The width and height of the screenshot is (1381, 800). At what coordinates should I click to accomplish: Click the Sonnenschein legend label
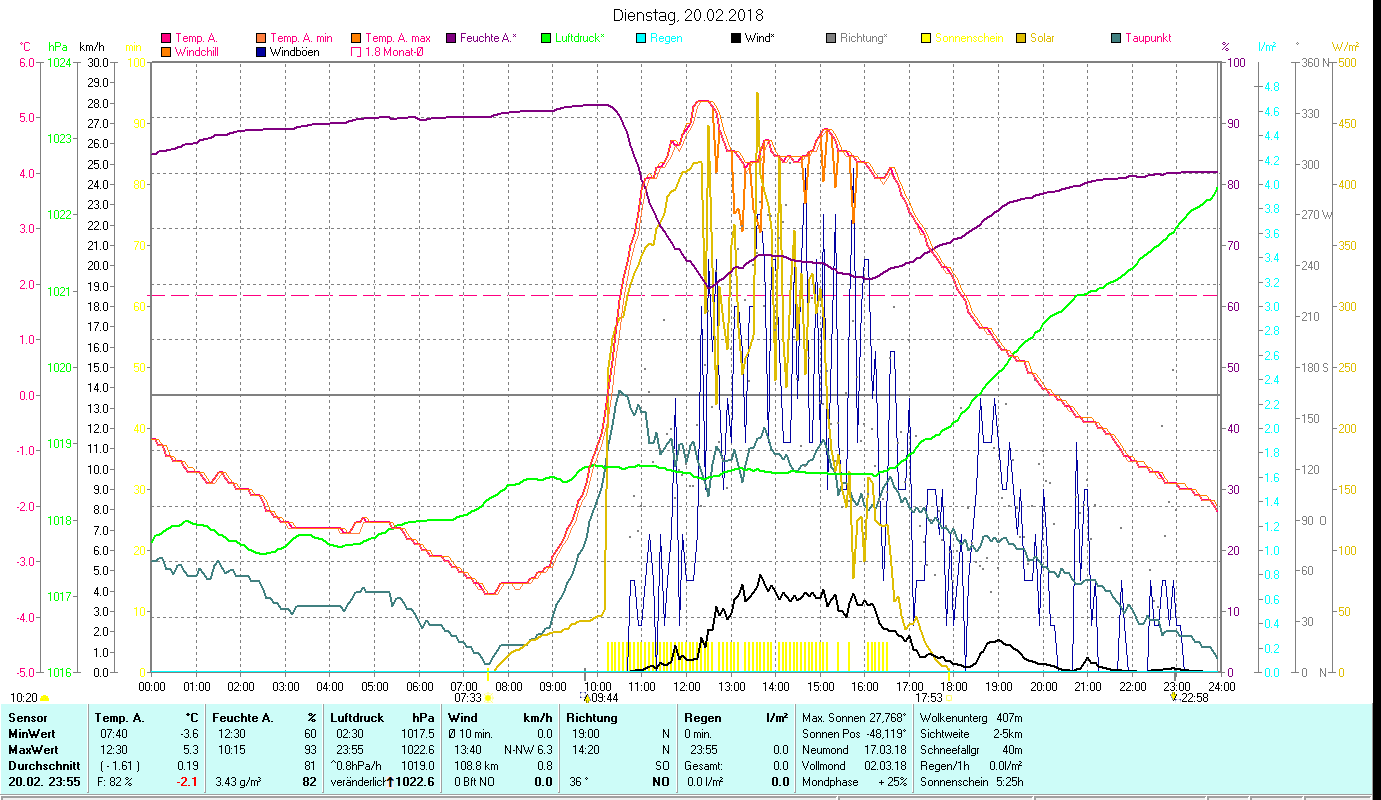point(968,38)
